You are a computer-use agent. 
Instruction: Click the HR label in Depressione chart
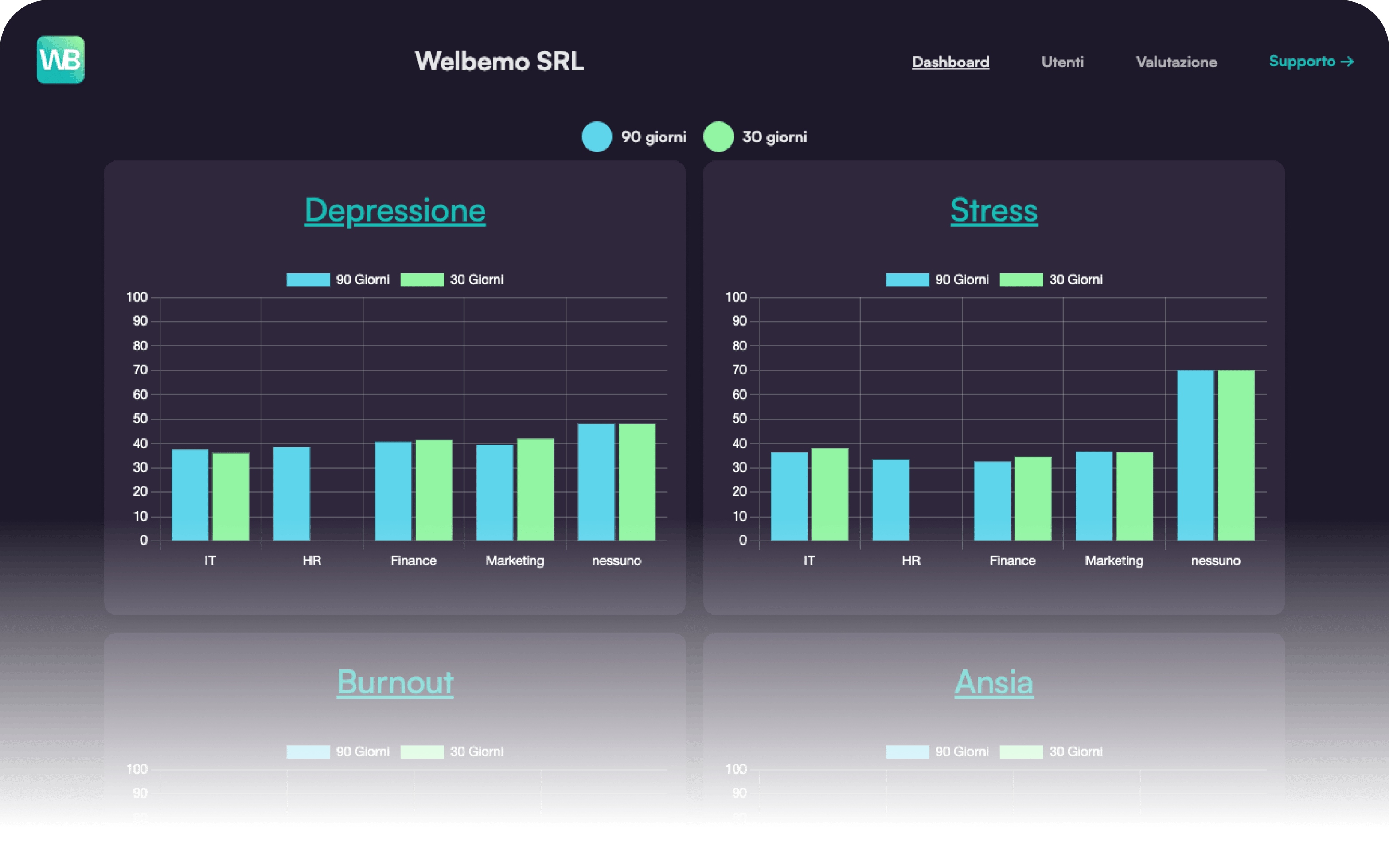coord(312,561)
